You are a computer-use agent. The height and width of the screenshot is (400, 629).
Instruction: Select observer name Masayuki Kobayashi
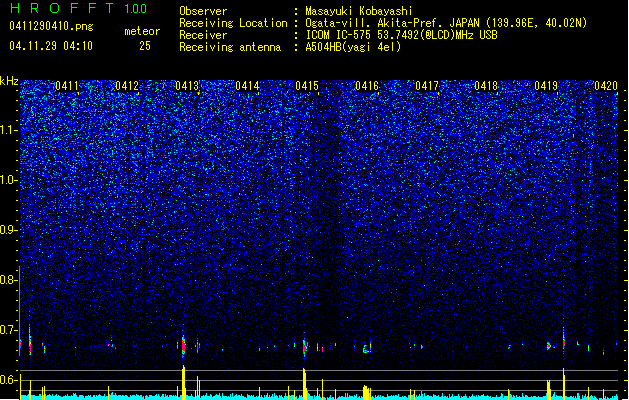point(359,11)
